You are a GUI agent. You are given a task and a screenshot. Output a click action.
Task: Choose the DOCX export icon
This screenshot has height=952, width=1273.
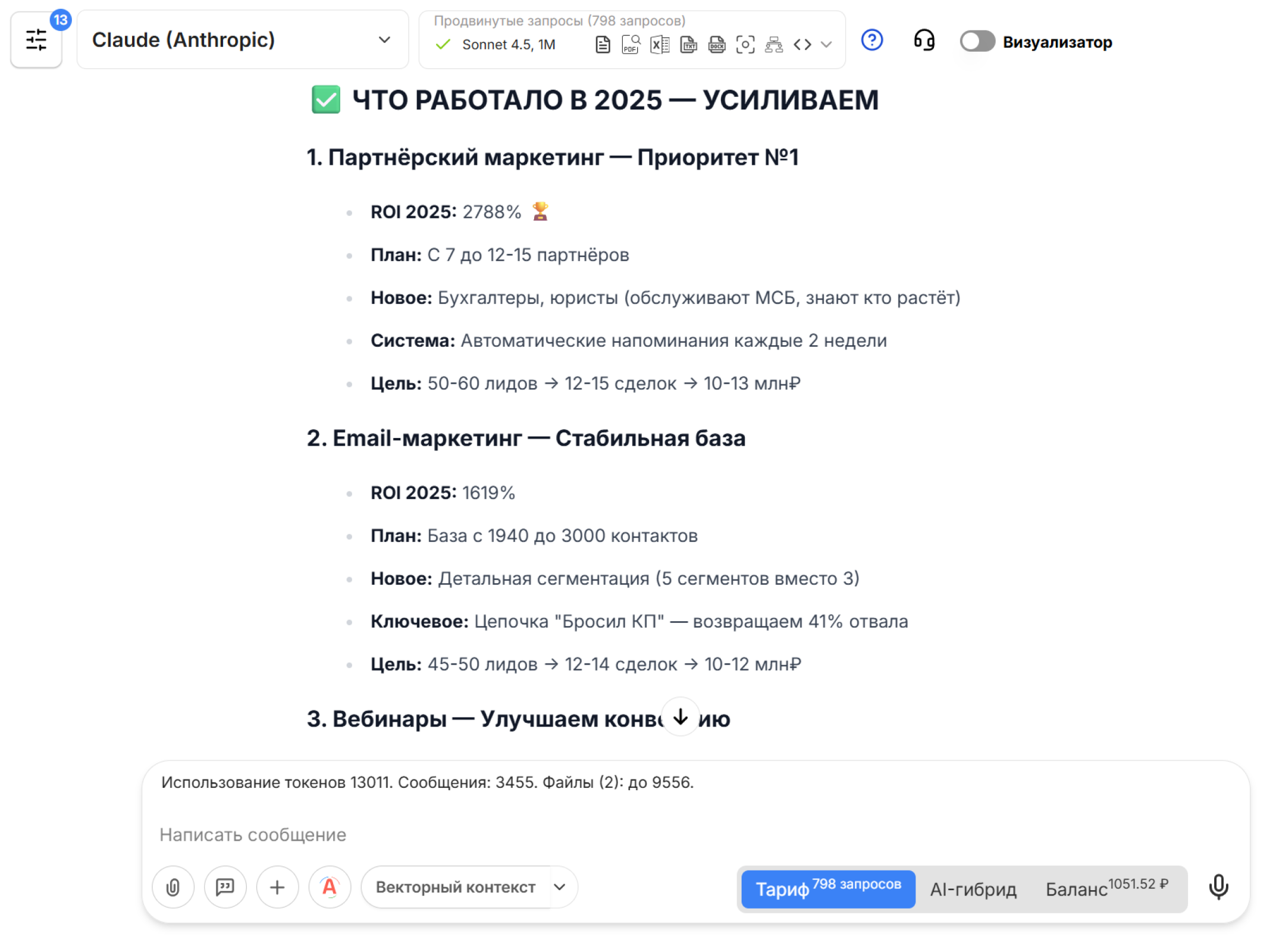[716, 43]
